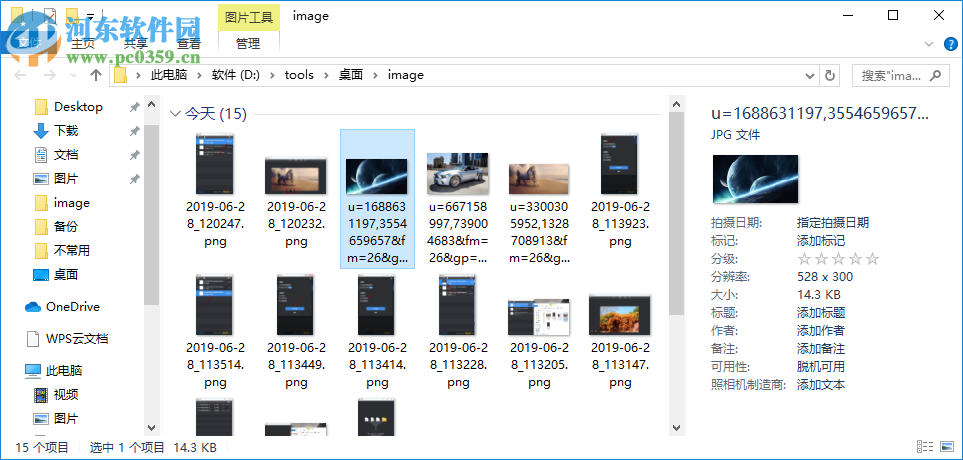Rate the image five stars
Image resolution: width=963 pixels, height=460 pixels.
[872, 259]
